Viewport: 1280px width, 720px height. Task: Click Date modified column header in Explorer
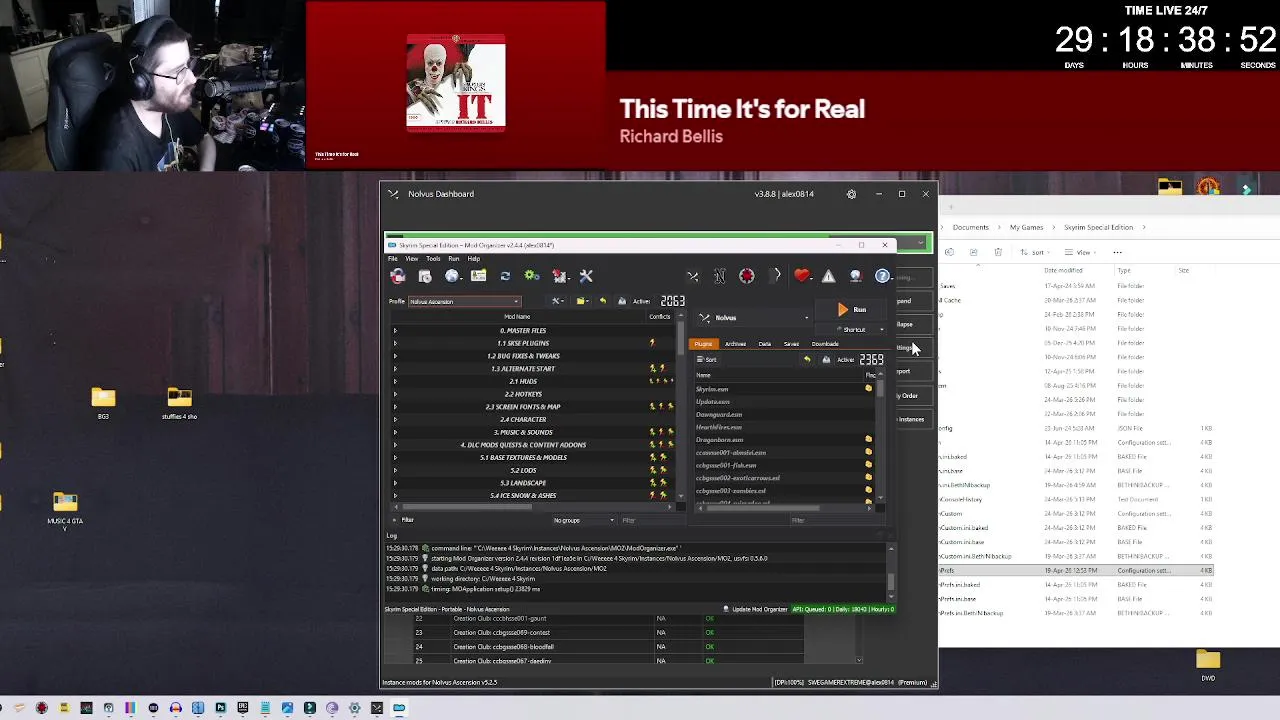1063,270
